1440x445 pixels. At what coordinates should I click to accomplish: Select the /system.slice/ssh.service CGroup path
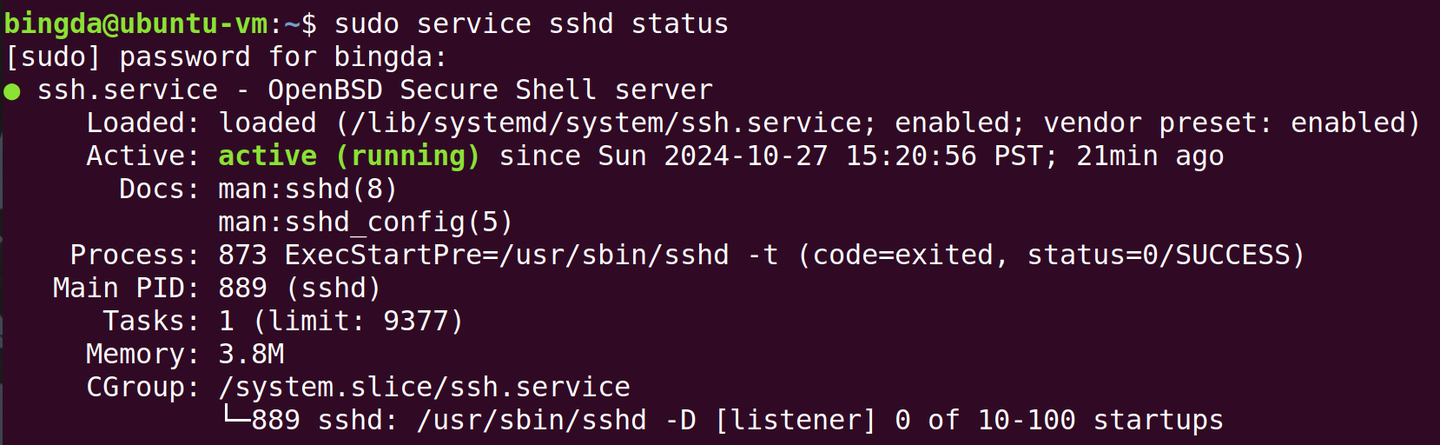(x=424, y=387)
